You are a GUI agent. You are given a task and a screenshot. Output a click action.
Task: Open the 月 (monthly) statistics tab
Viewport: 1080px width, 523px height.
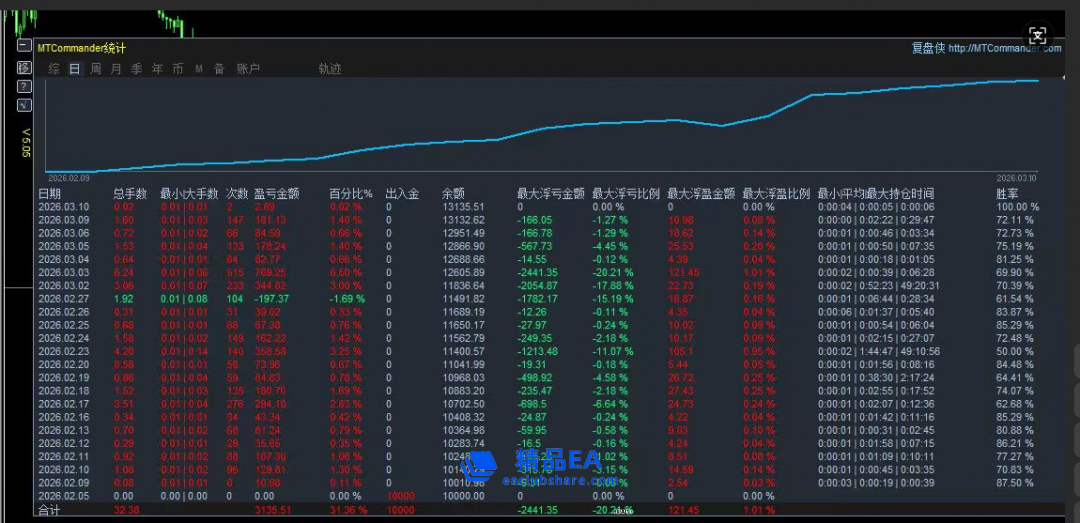coord(116,69)
